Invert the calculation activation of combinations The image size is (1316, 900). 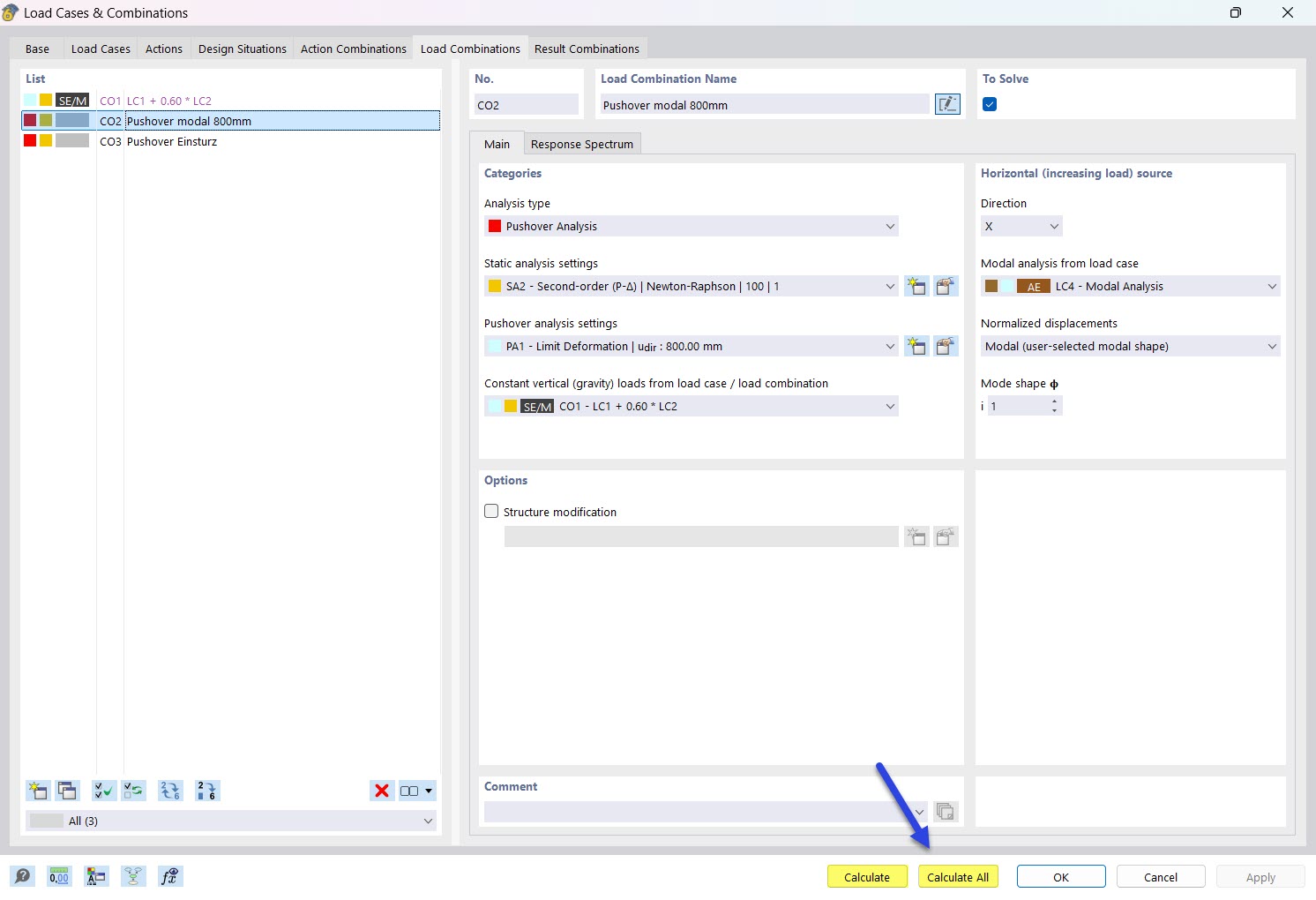click(x=133, y=791)
